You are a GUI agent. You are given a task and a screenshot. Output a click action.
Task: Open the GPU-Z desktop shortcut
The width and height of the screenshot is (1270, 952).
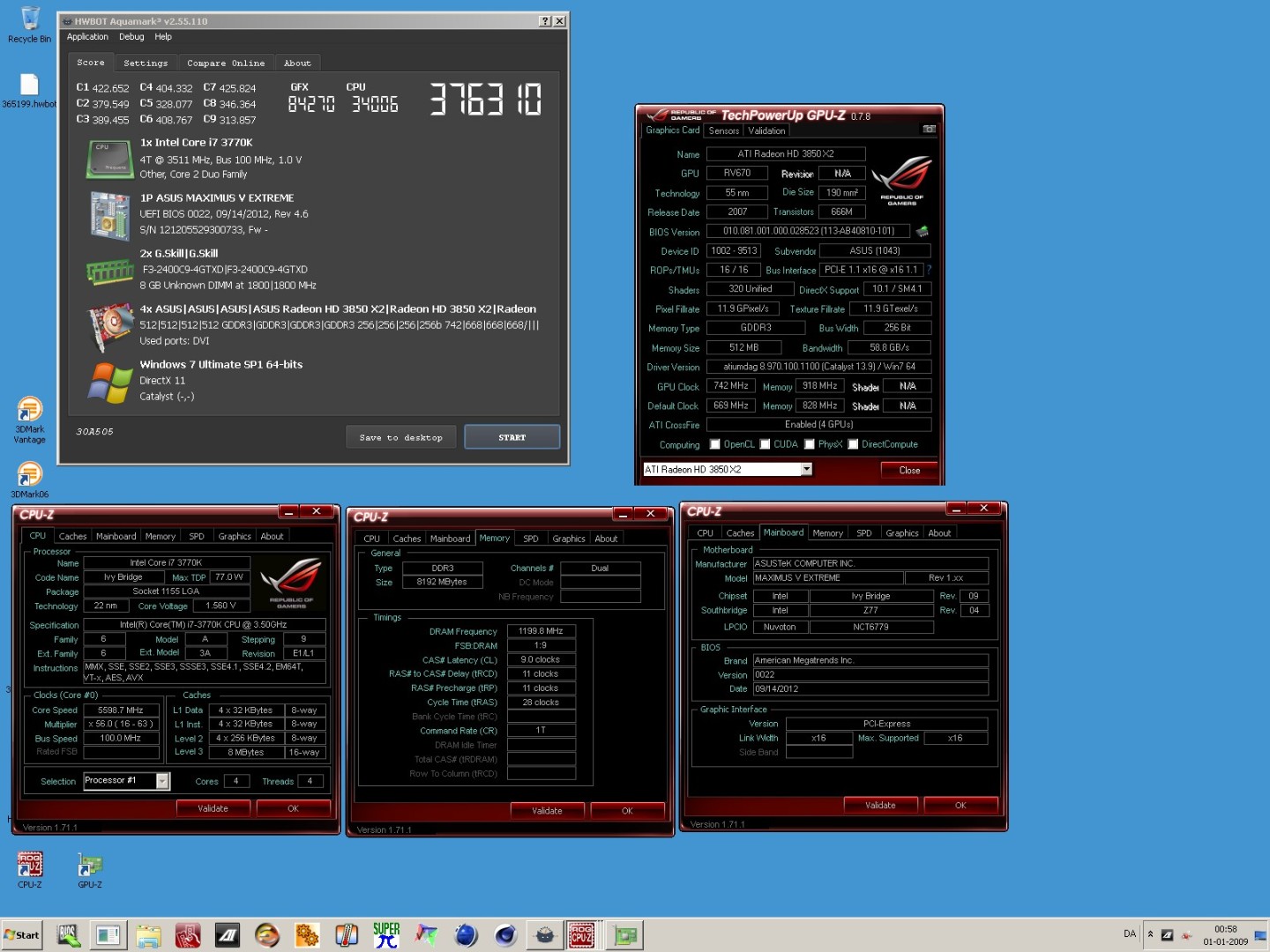(x=90, y=869)
